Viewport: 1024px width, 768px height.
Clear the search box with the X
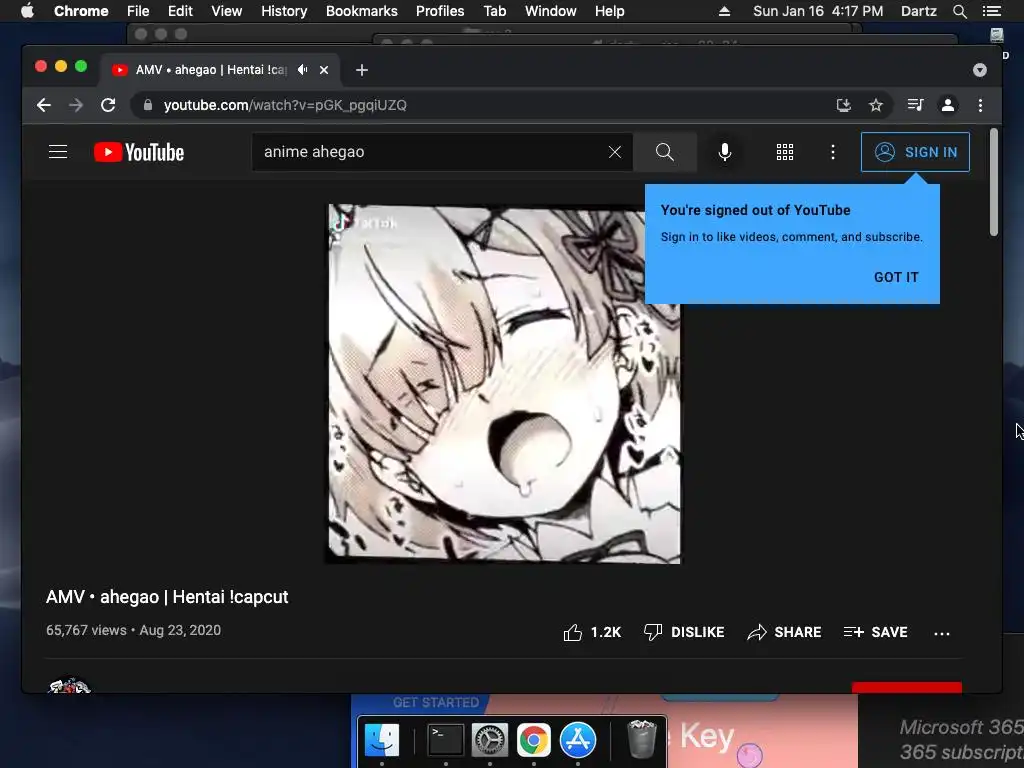click(615, 152)
